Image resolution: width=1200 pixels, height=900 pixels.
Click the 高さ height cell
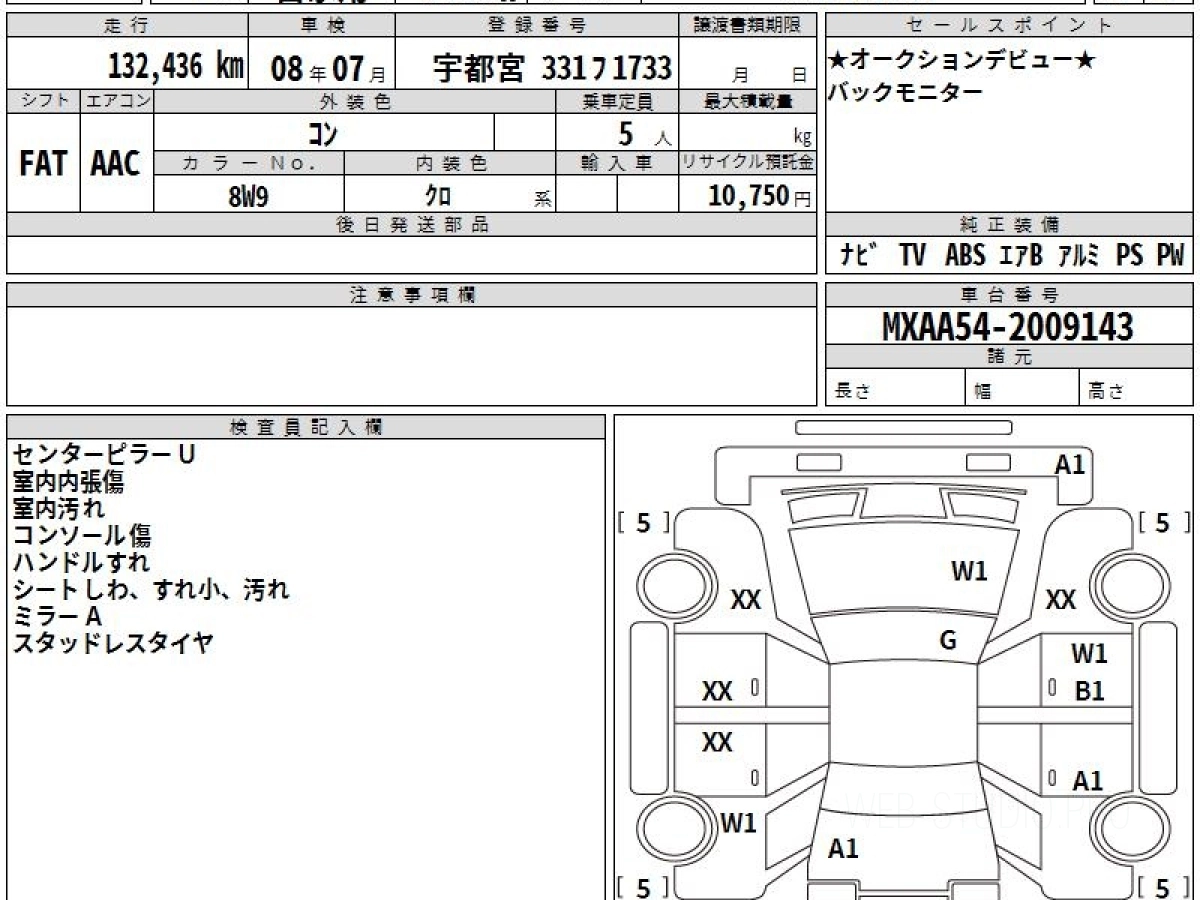pos(1136,388)
